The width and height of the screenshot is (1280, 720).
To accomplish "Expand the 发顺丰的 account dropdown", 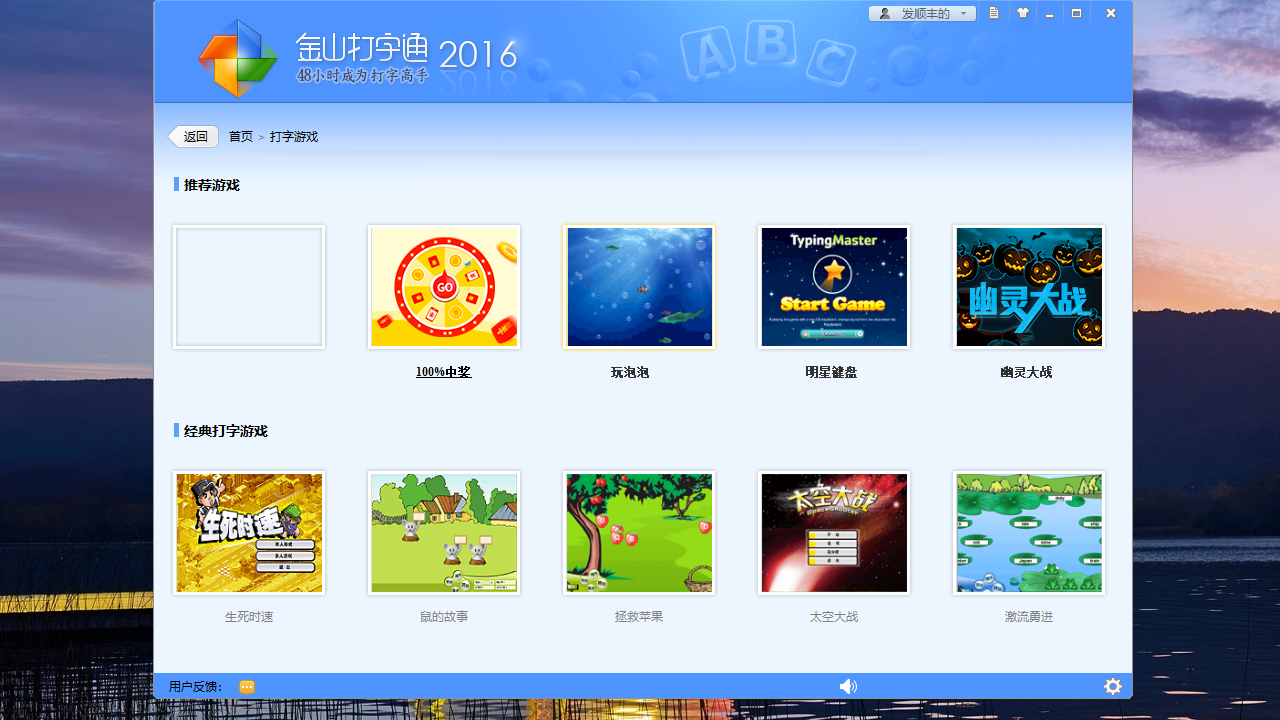I will [x=962, y=13].
